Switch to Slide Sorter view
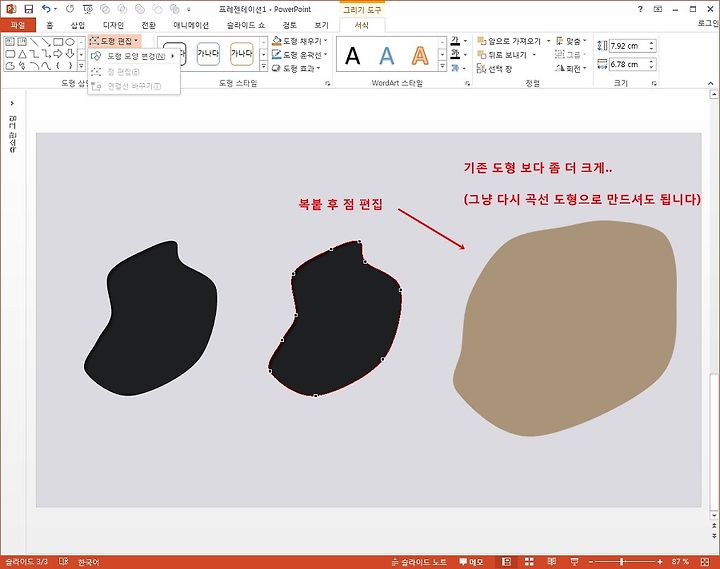This screenshot has width=720, height=569. coord(529,562)
